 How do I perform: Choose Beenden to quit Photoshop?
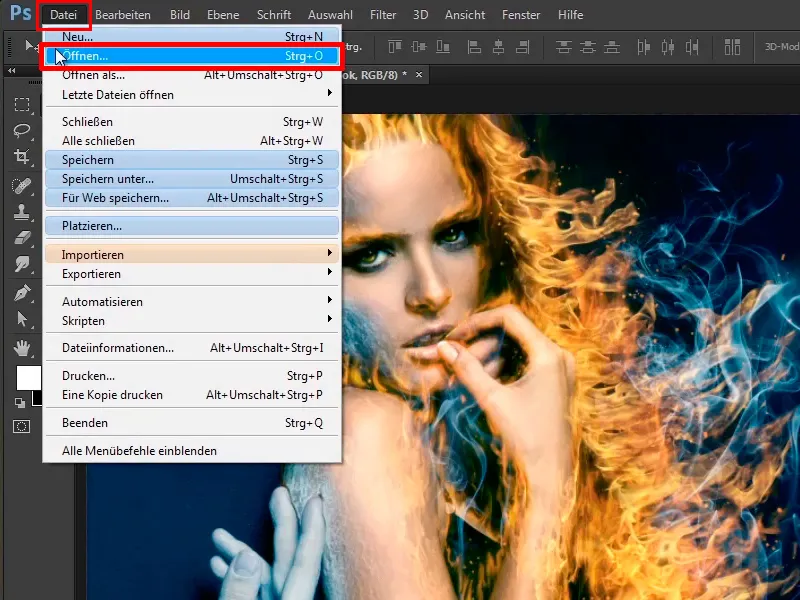pyautogui.click(x=192, y=423)
